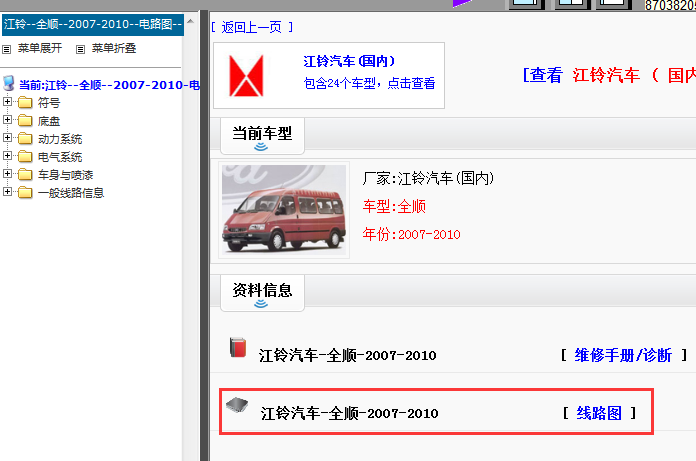Viewport: 696px width, 461px height.
Task: Select the 电气系统 tree label
Action: tap(60, 157)
